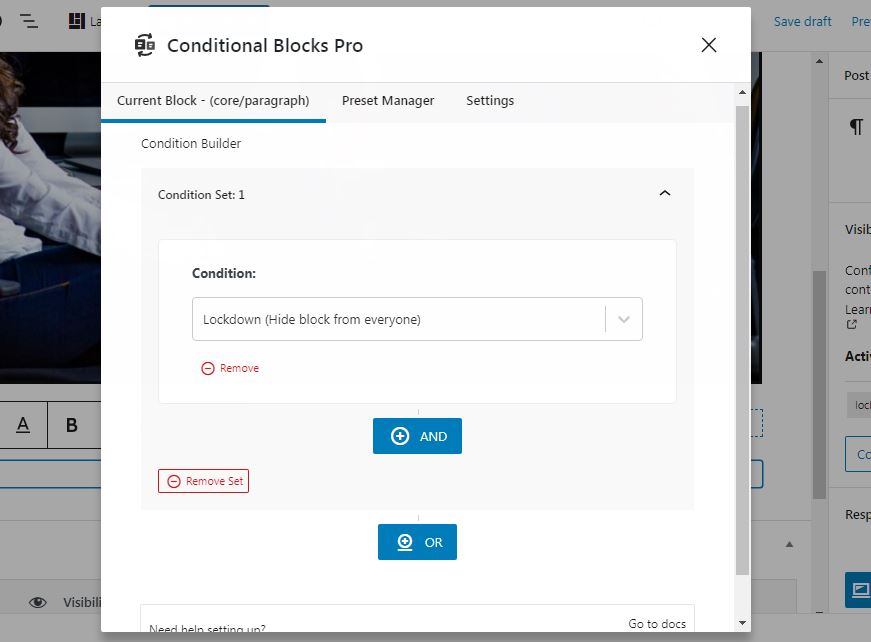Screen dimensions: 871x642
Task: Click Save draft in the editor
Action: (x=802, y=22)
